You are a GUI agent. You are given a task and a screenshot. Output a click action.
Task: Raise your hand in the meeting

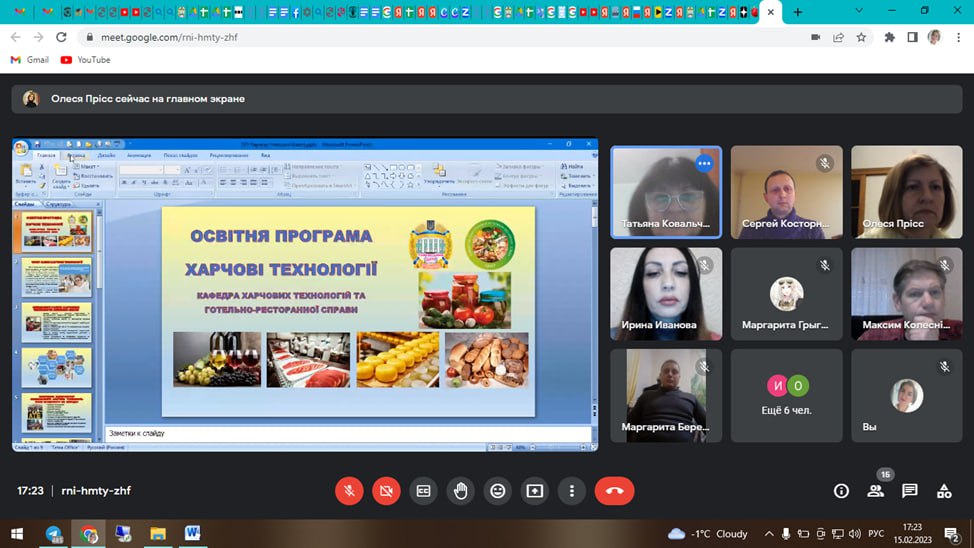click(x=460, y=491)
